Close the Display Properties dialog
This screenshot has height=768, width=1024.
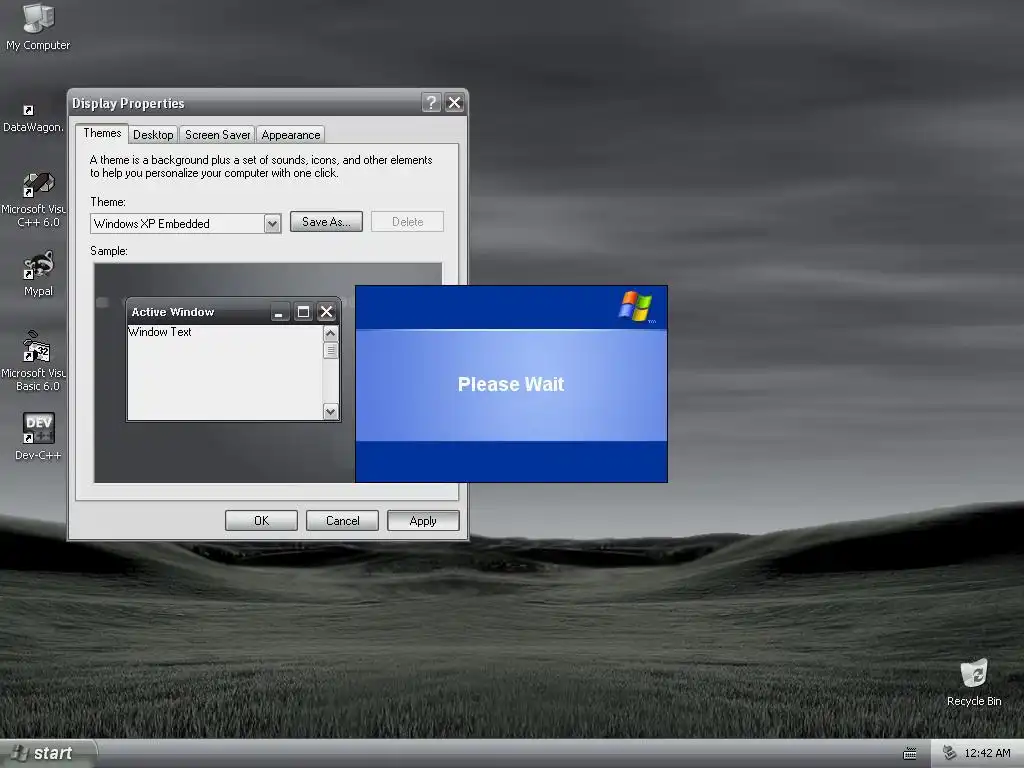point(455,103)
